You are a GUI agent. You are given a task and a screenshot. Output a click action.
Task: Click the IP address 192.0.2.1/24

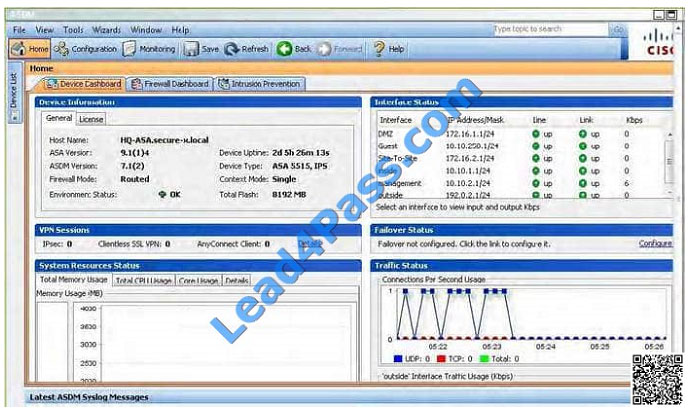tap(468, 195)
